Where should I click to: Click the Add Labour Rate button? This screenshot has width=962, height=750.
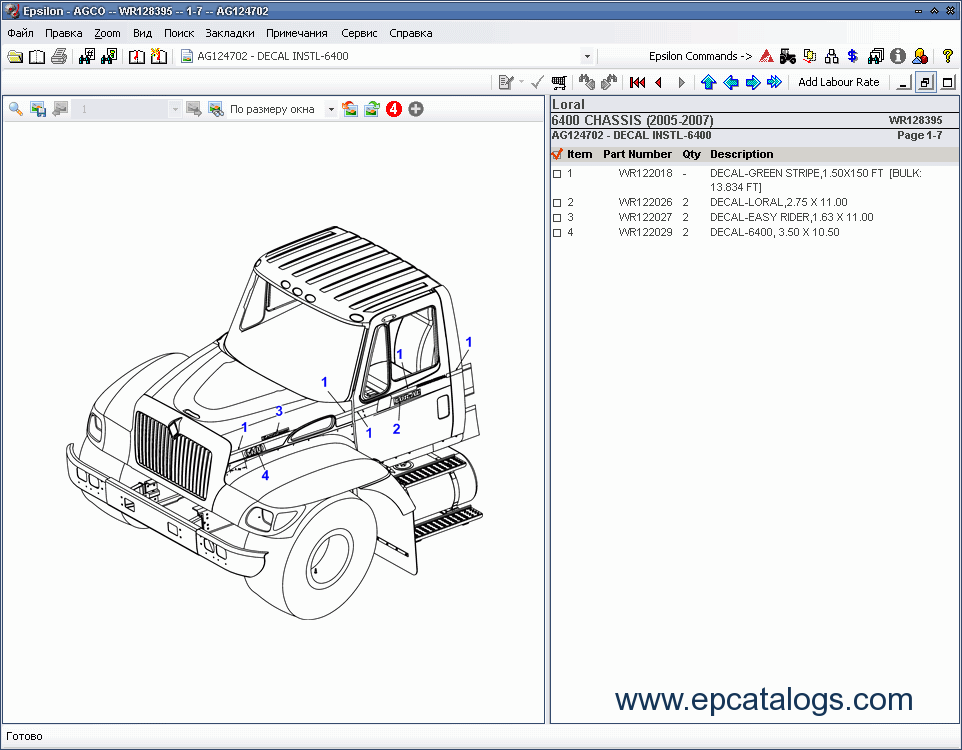coord(838,82)
